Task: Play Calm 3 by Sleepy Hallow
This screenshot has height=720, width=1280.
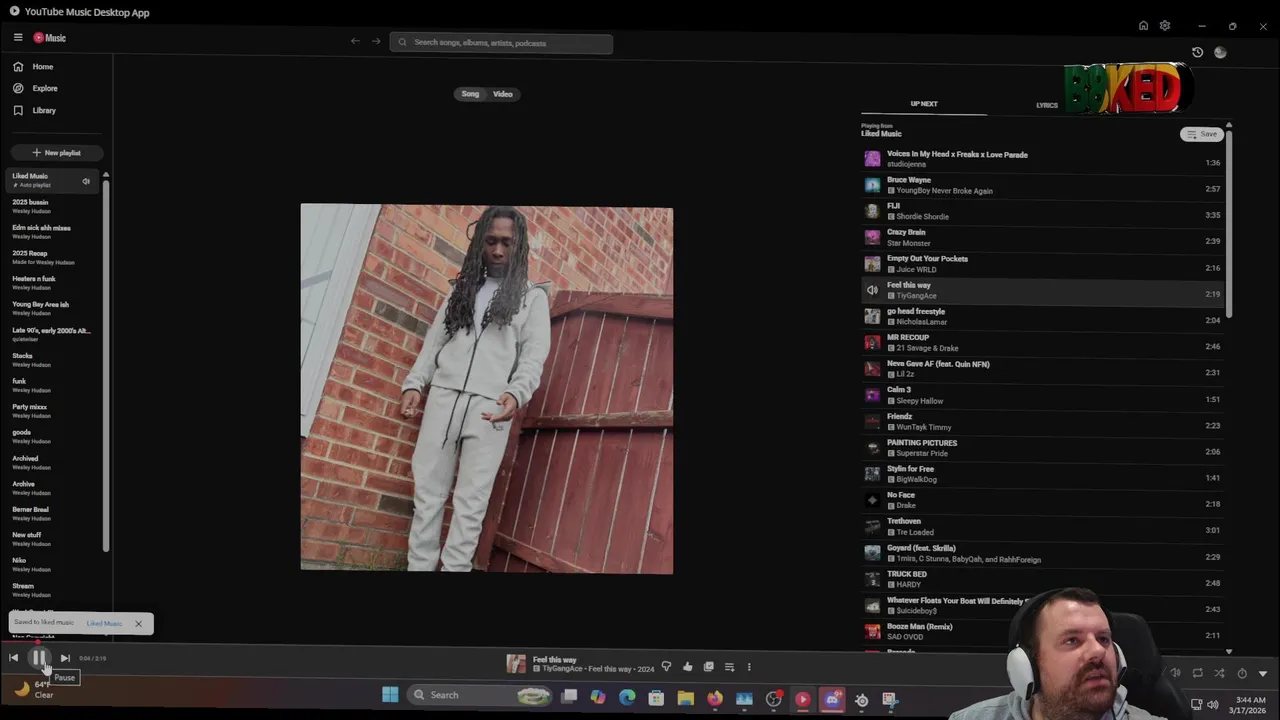Action: 1043,395
